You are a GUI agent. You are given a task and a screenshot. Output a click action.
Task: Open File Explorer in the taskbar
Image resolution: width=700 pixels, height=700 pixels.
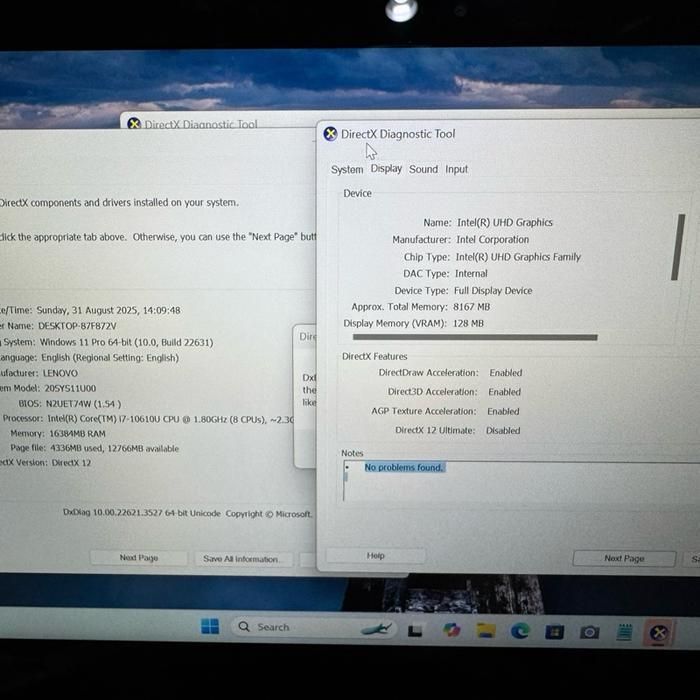[486, 630]
